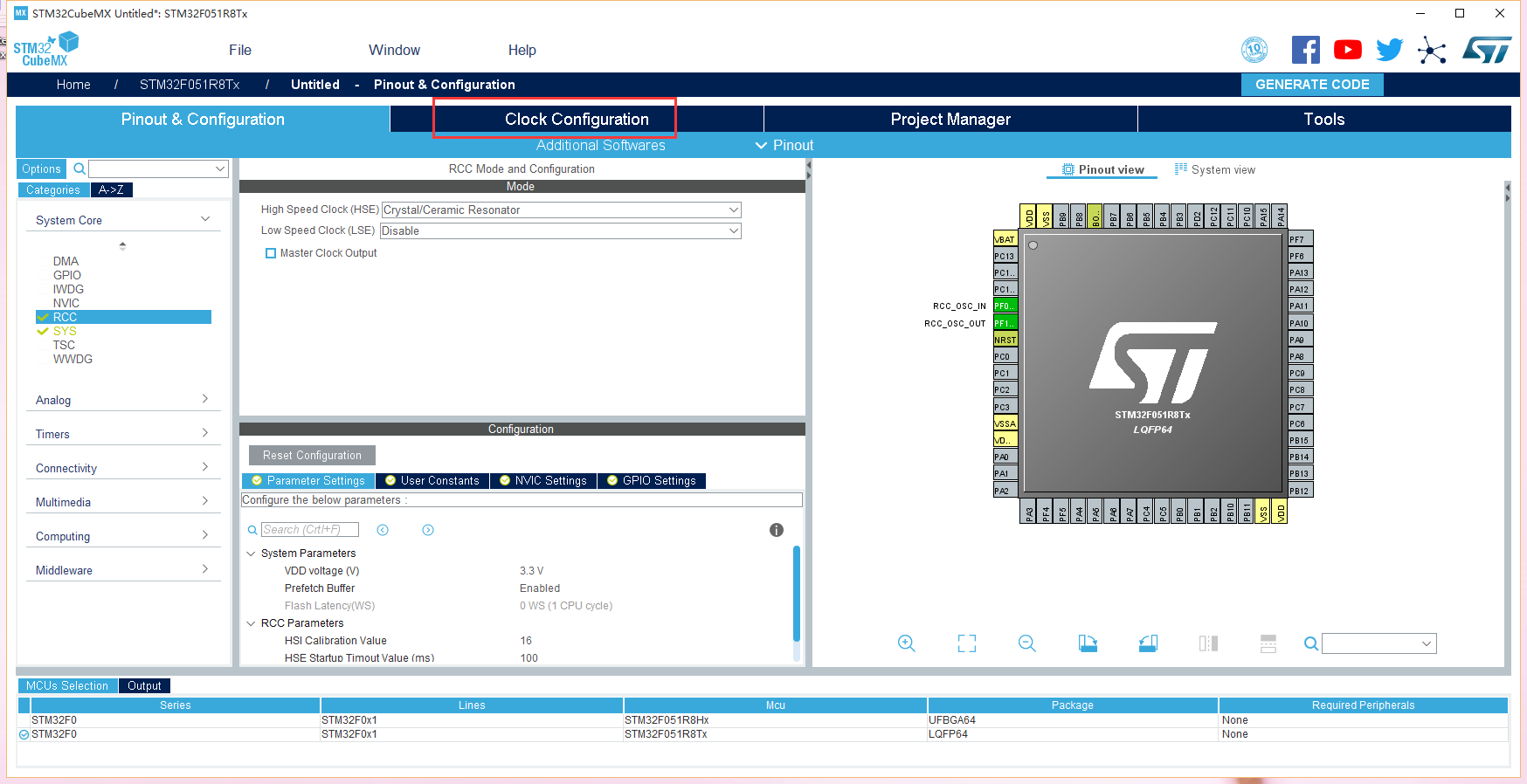Open the Pinout dropdown menu
This screenshot has width=1527, height=784.
[x=784, y=145]
